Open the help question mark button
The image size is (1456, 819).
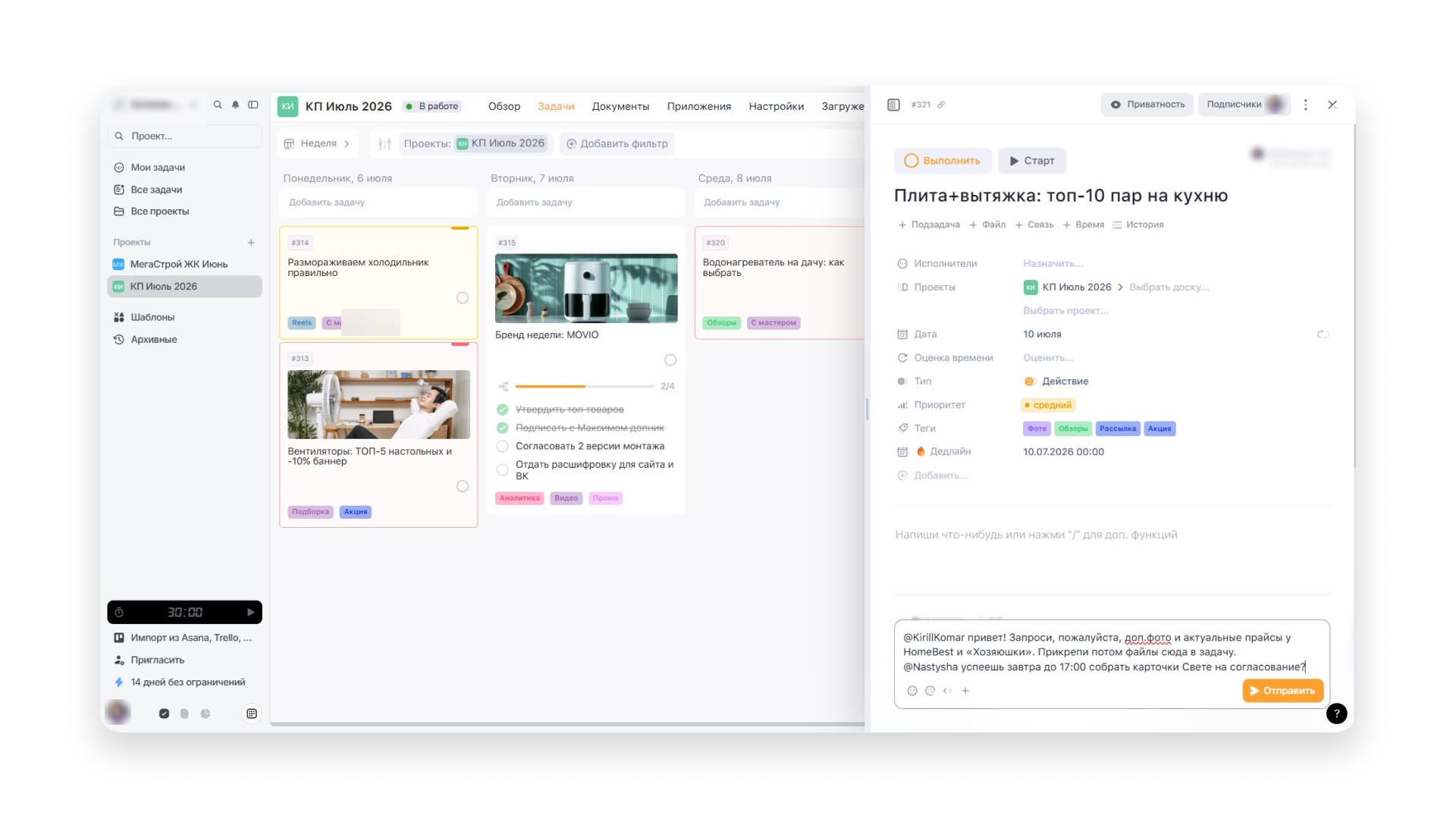[x=1336, y=714]
